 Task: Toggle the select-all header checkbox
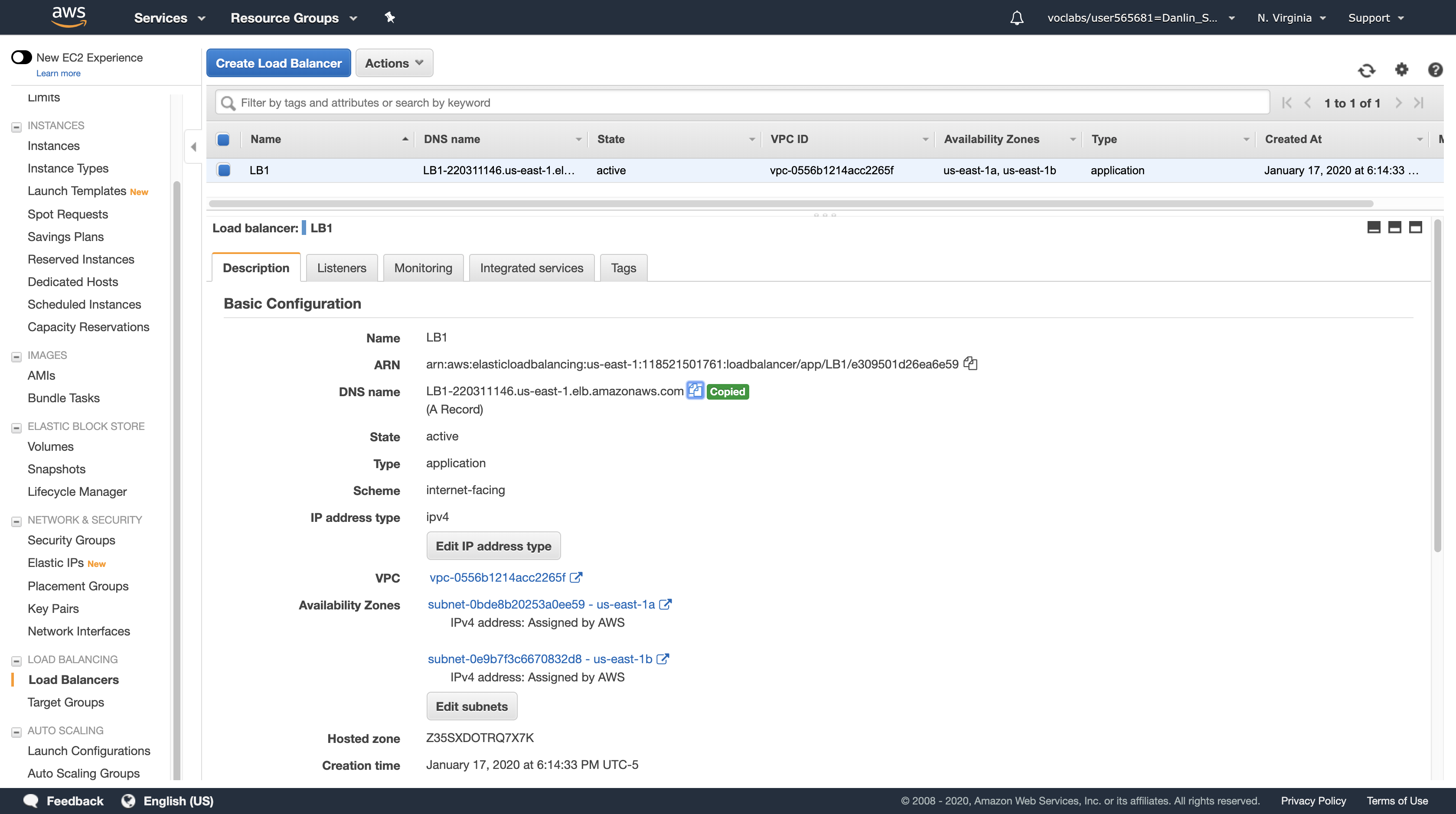[x=223, y=139]
